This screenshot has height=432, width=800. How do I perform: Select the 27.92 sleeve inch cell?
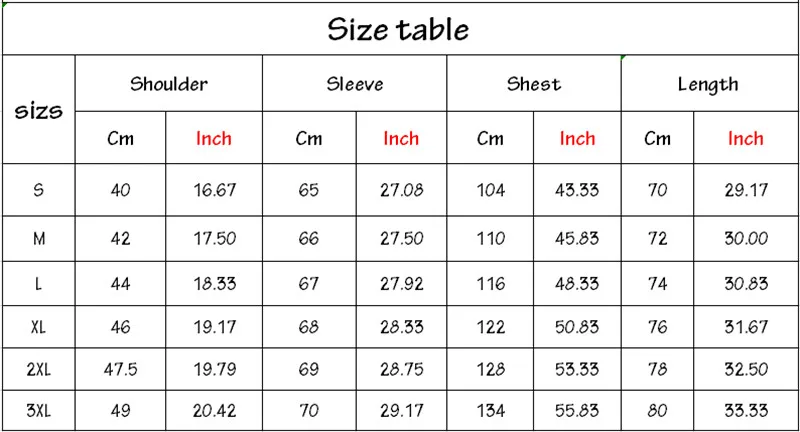coord(402,284)
